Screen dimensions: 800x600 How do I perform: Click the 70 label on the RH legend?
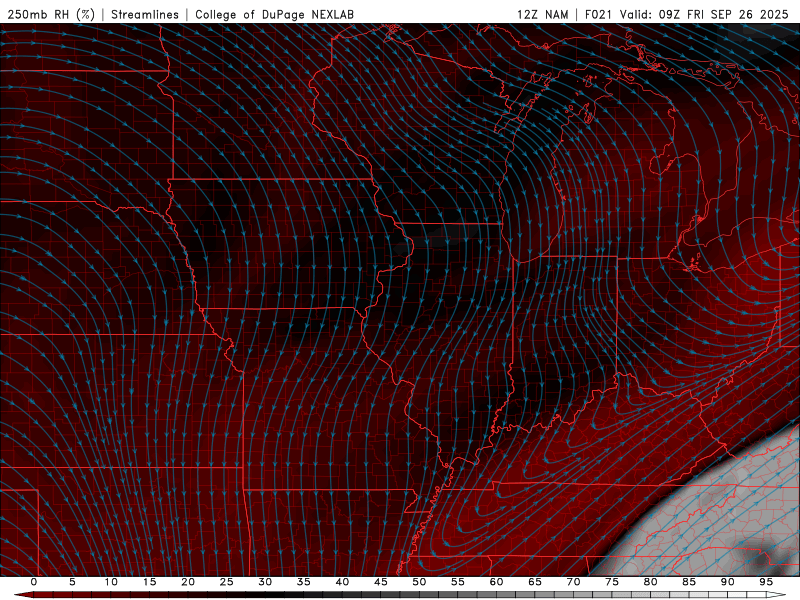click(573, 582)
